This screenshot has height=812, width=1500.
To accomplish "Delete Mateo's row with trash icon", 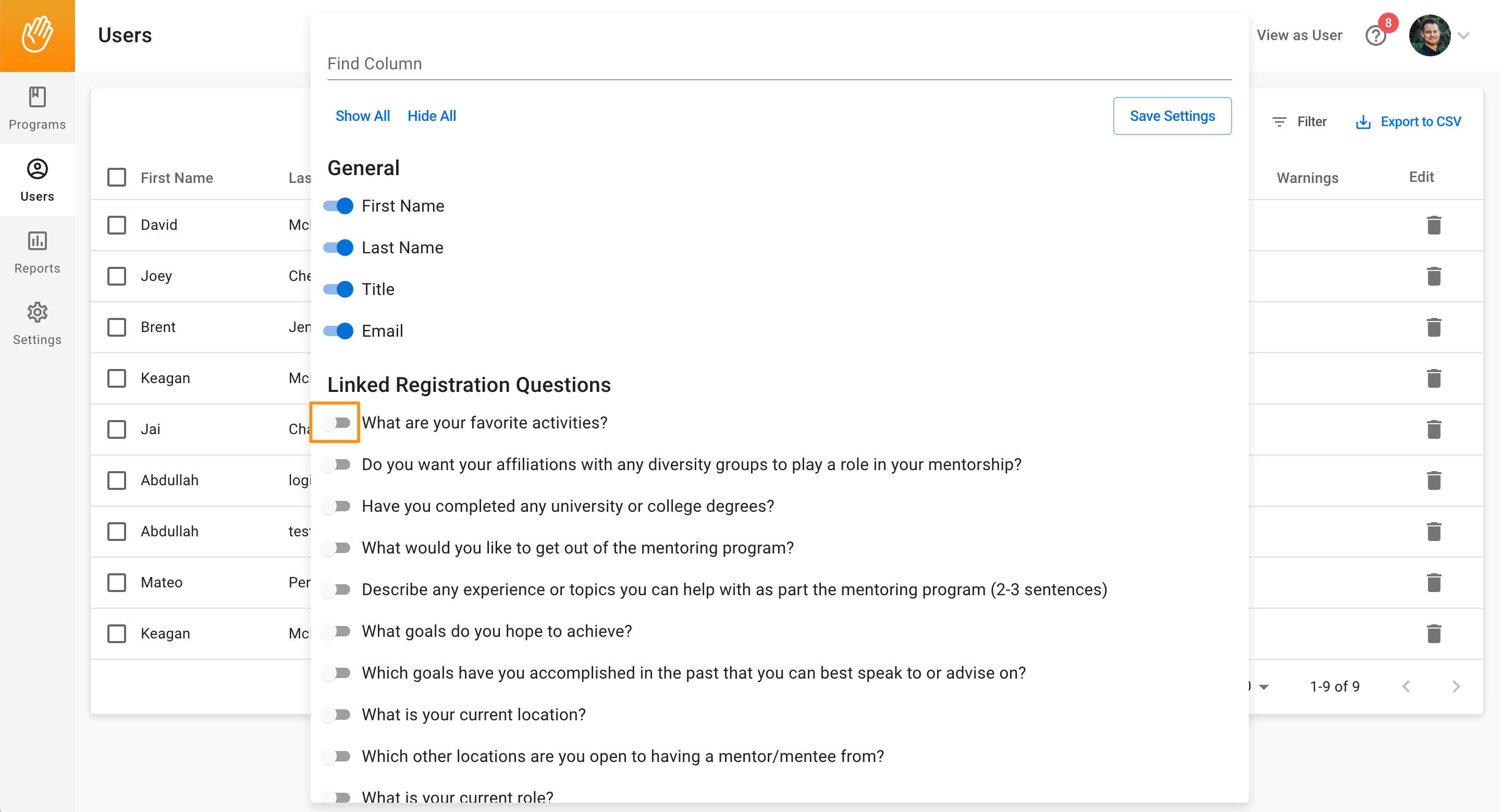I will (1434, 583).
